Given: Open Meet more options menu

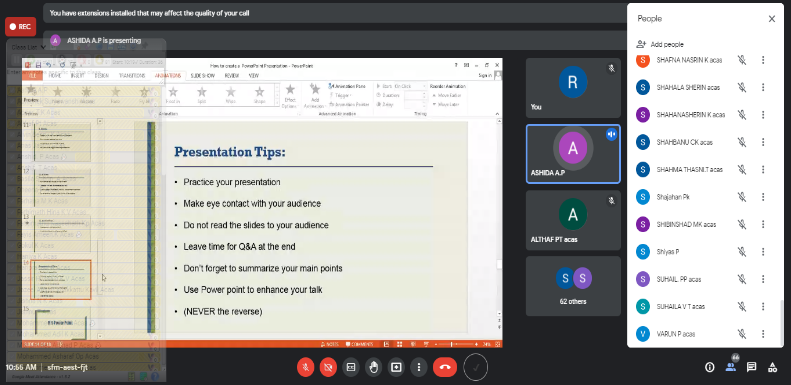Looking at the screenshot, I should [x=419, y=367].
